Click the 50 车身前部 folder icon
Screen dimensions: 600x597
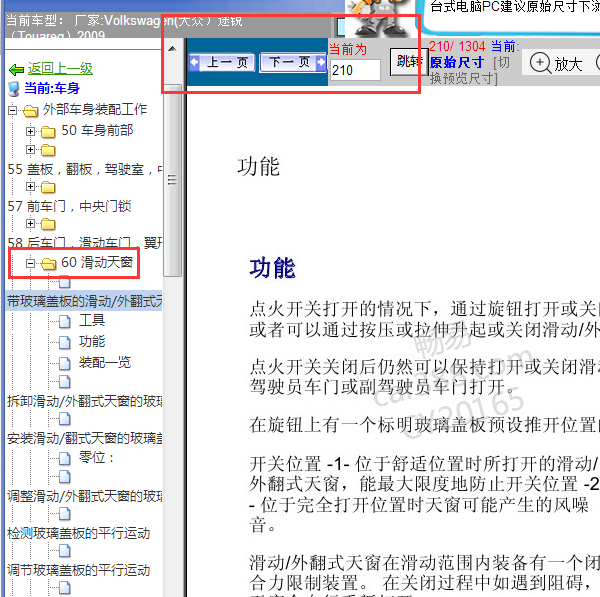[x=48, y=131]
